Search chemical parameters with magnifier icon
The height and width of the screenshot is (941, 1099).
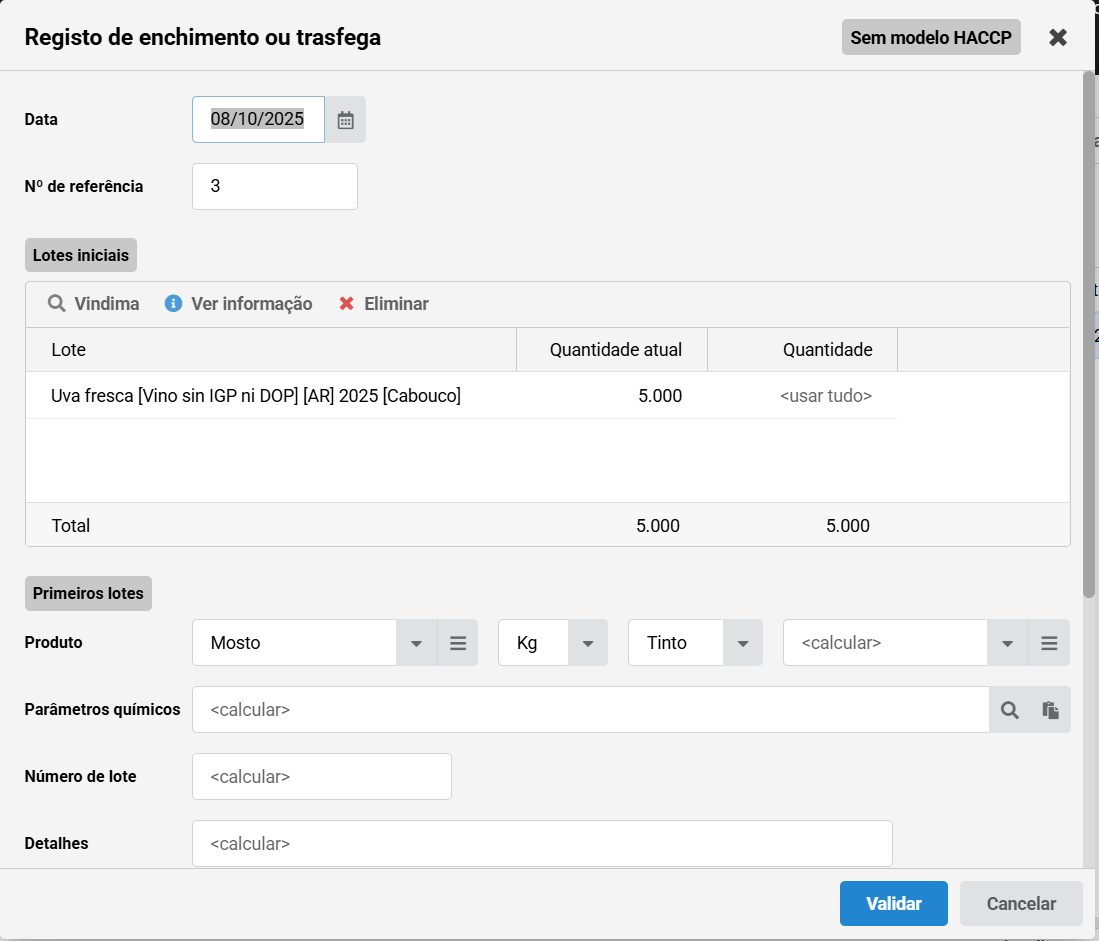click(x=1009, y=710)
